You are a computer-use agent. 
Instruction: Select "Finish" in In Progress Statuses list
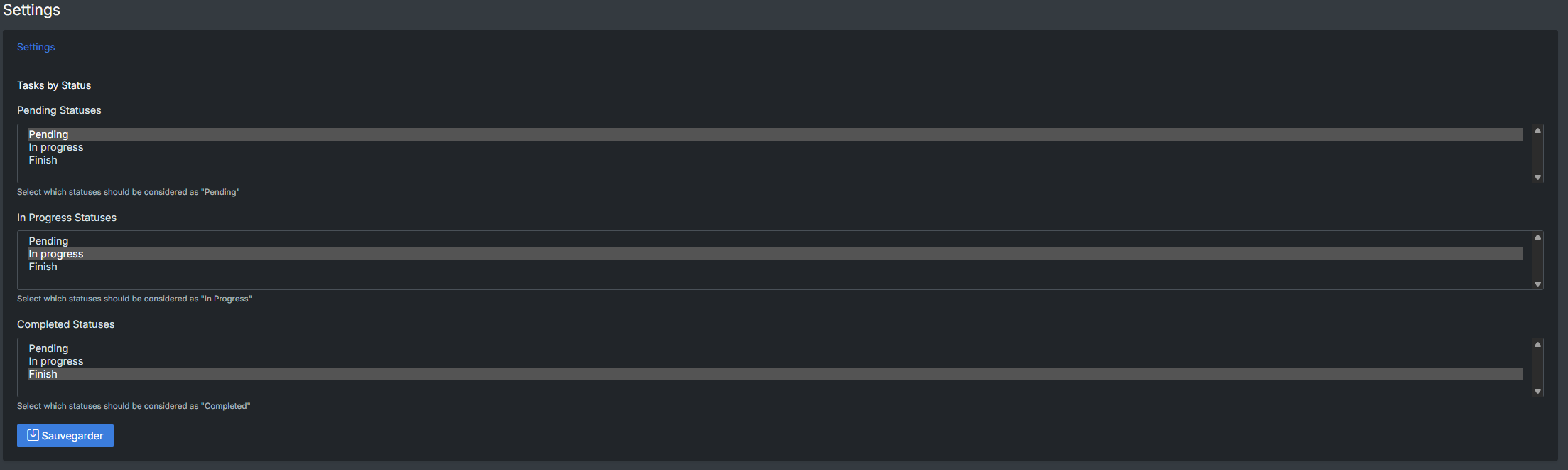click(x=774, y=267)
